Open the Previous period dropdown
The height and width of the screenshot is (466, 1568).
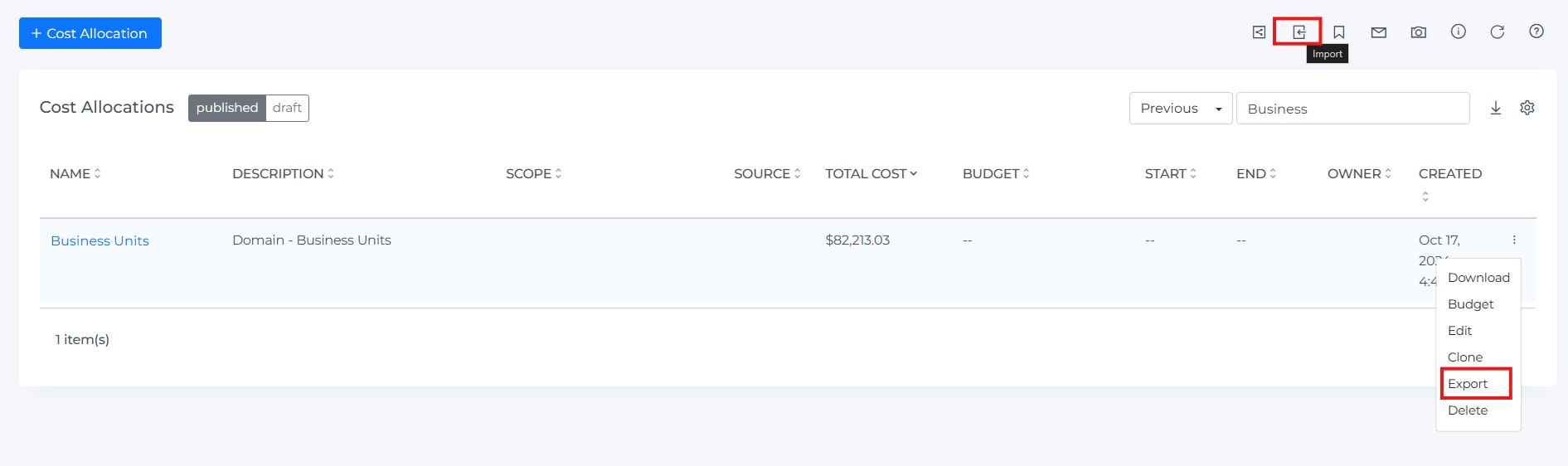click(1181, 109)
